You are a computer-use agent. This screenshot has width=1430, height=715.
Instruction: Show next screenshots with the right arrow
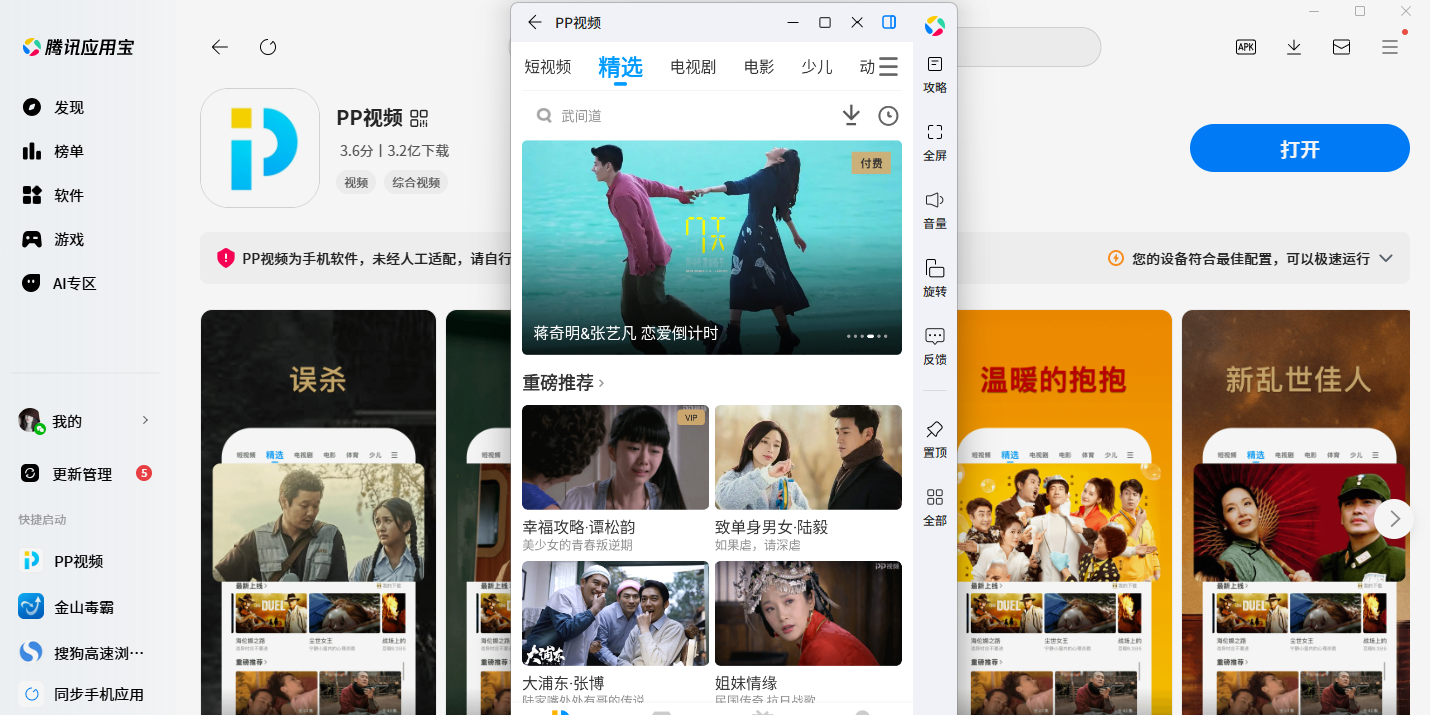(x=1394, y=519)
